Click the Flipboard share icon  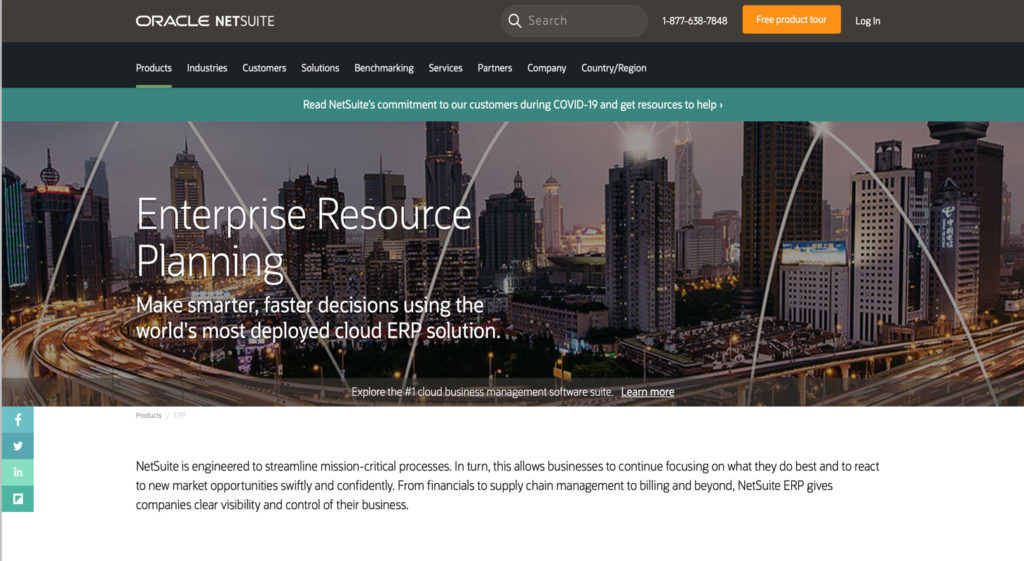click(x=18, y=498)
